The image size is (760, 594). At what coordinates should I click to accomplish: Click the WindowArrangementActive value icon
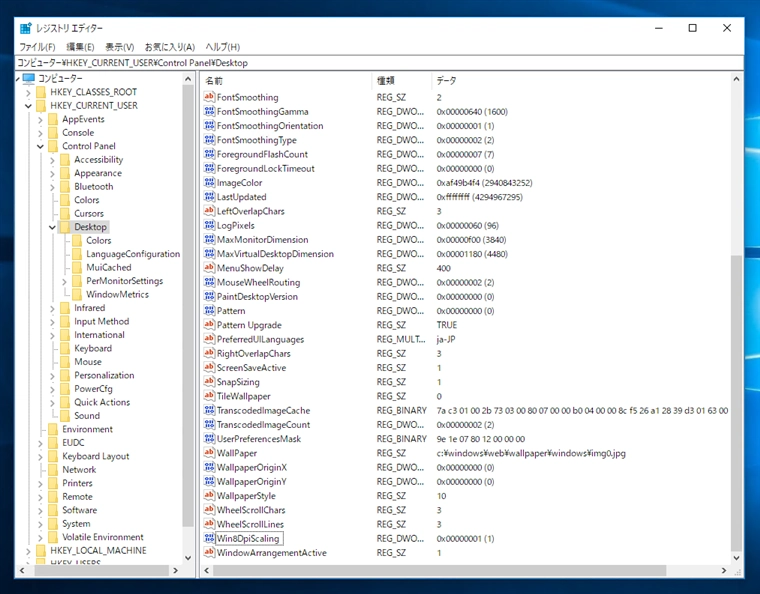(x=209, y=552)
